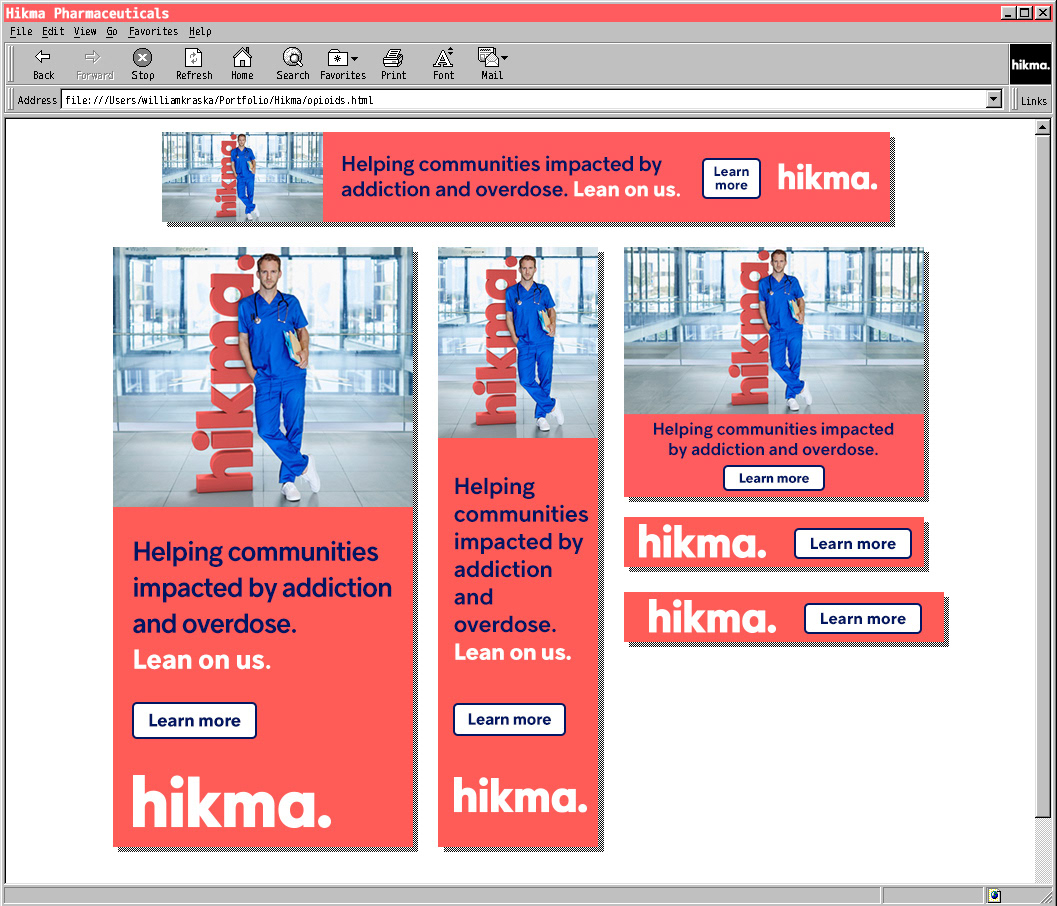Click the scrollbar up arrow

pos(1042,127)
